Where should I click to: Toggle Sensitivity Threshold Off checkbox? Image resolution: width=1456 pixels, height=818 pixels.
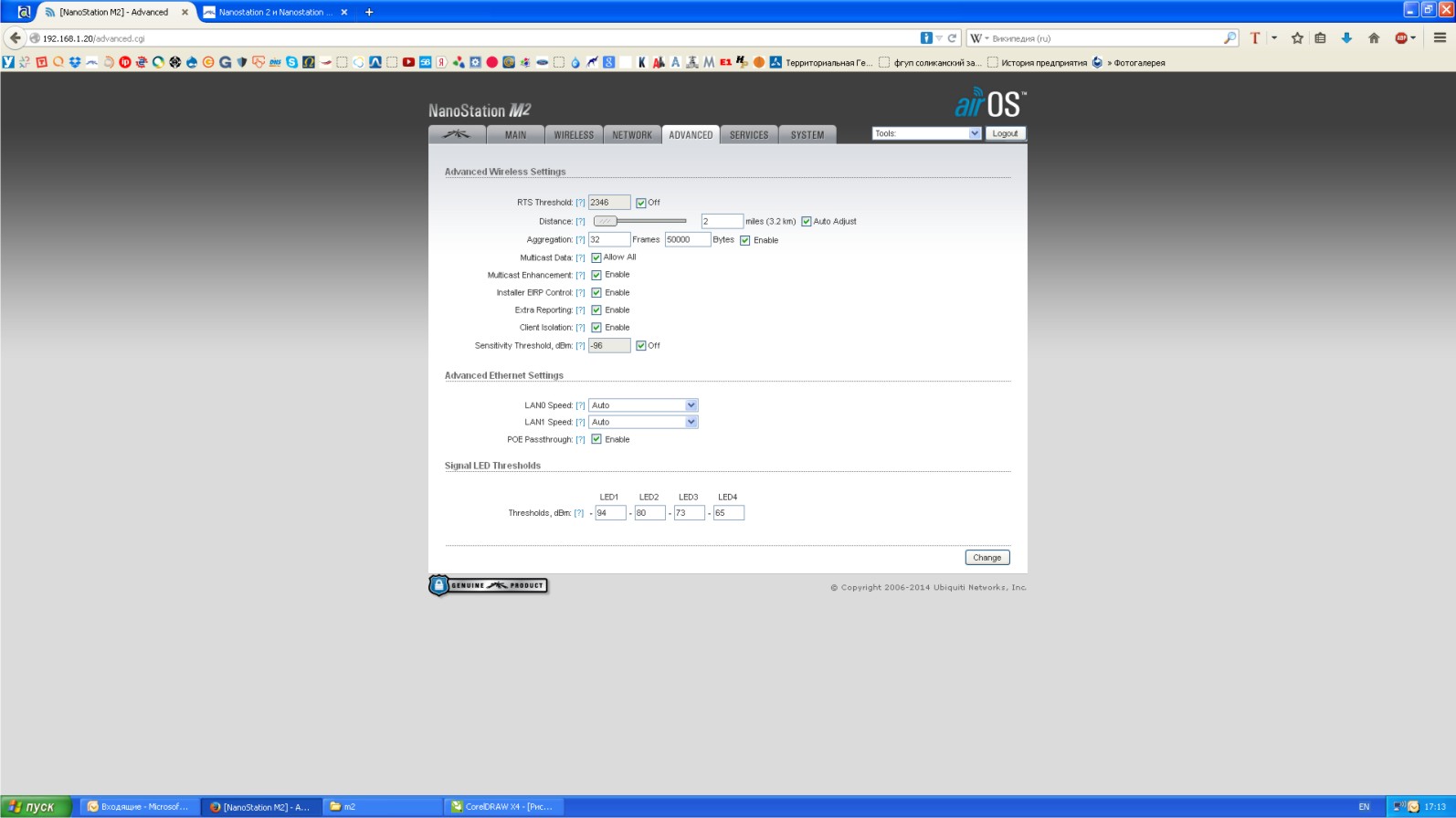tap(641, 345)
